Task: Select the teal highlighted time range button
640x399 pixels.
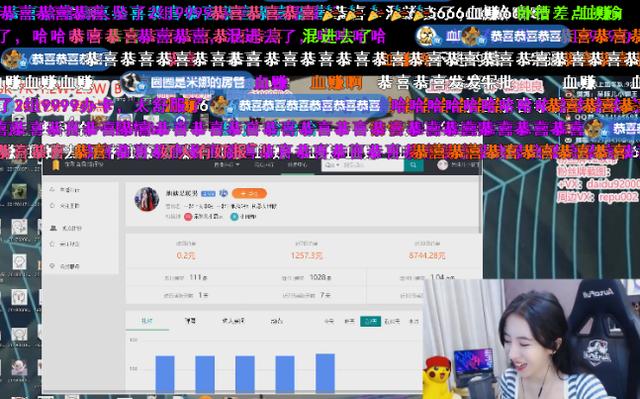Action: [x=370, y=321]
